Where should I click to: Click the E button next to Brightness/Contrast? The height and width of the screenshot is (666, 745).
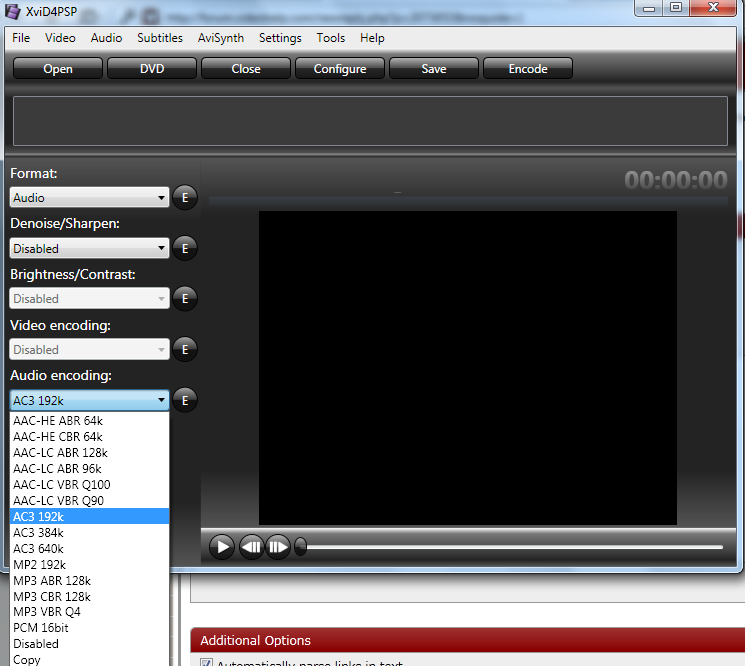(185, 298)
